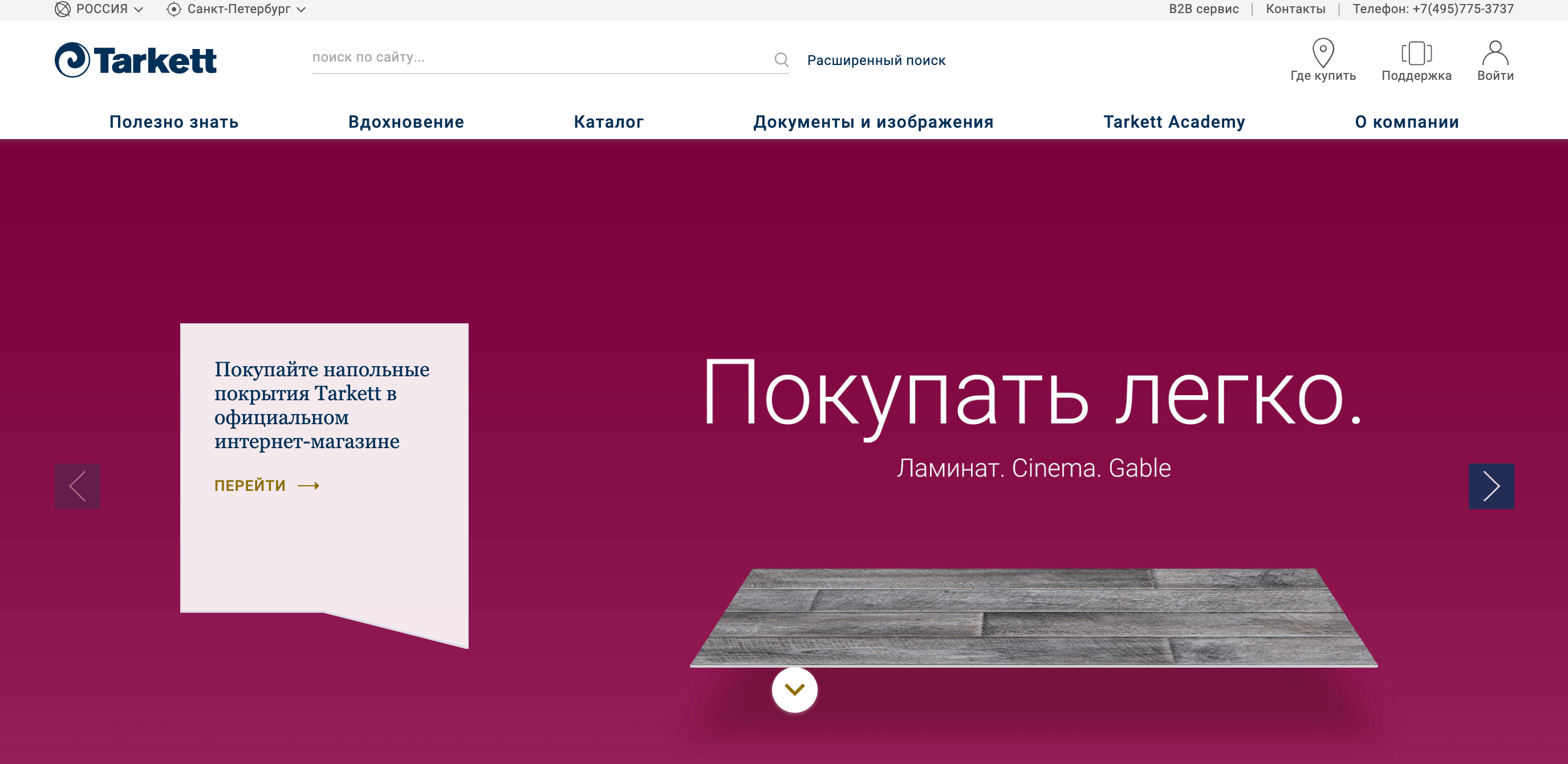The height and width of the screenshot is (764, 1568).
Task: Open the Tarkett Academy menu
Action: (1173, 122)
